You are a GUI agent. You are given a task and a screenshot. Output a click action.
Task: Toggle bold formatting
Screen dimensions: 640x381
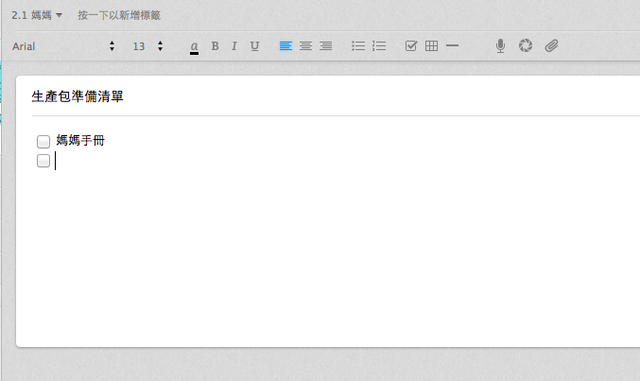tap(215, 46)
